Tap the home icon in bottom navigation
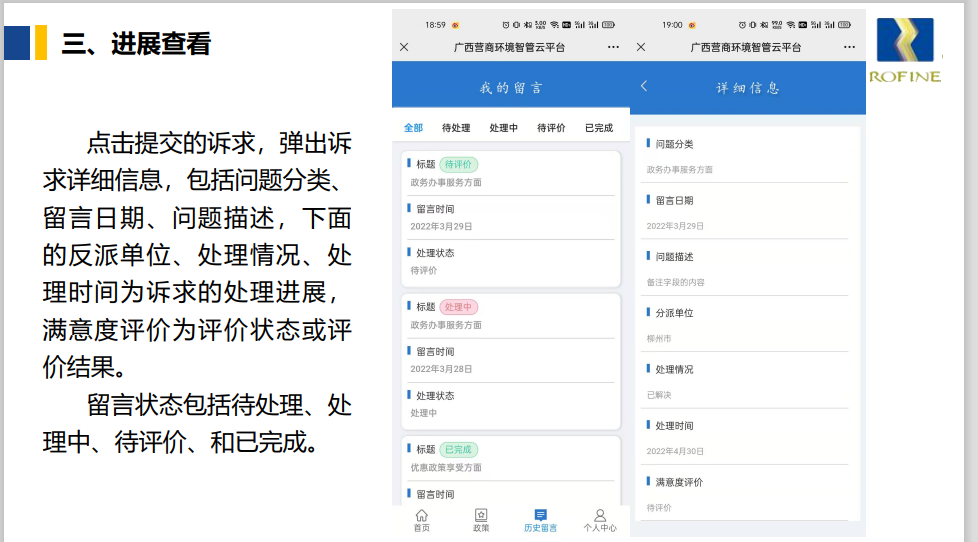This screenshot has width=978, height=542. click(x=421, y=519)
